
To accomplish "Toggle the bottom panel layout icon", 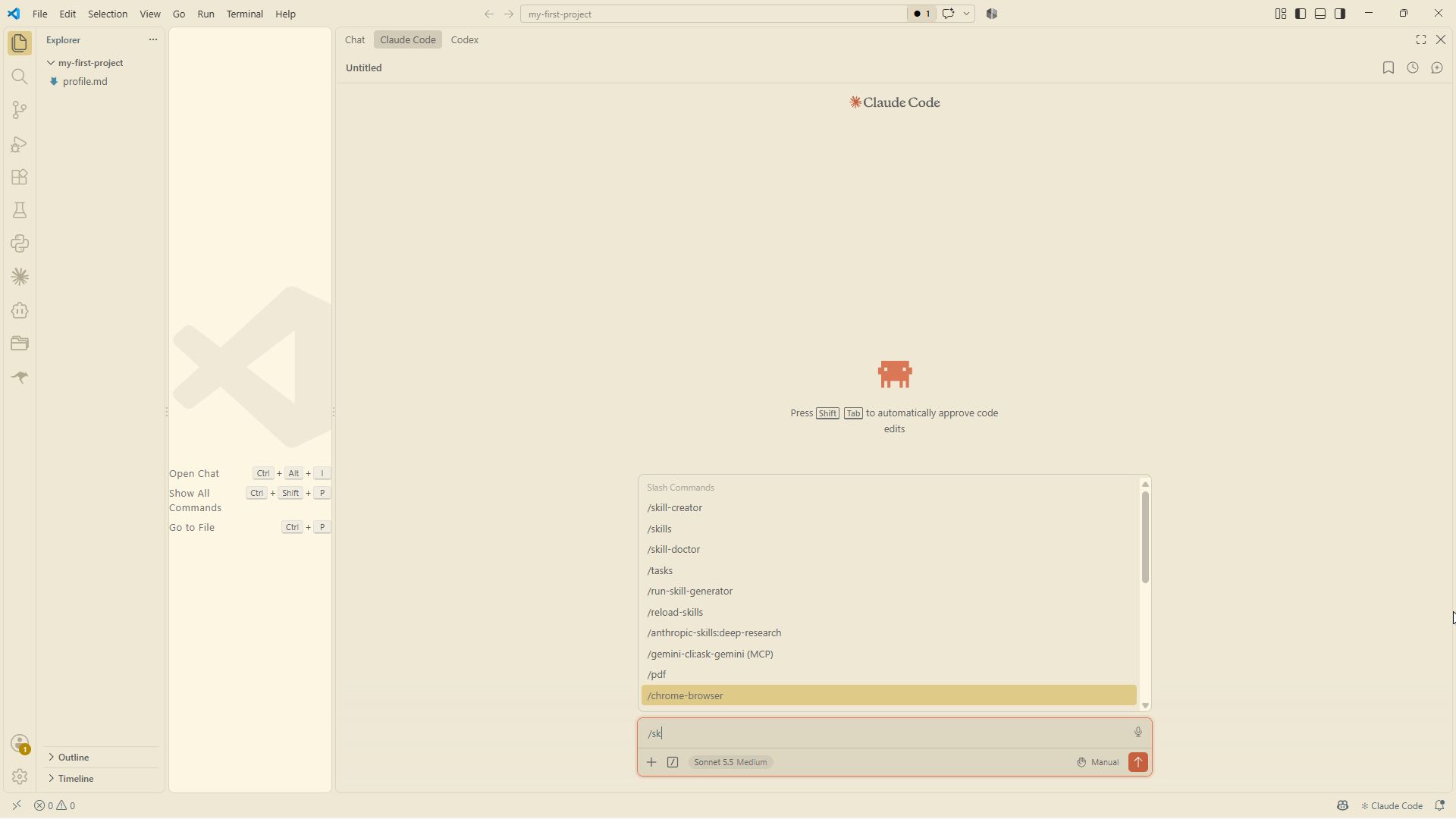I will [1320, 14].
